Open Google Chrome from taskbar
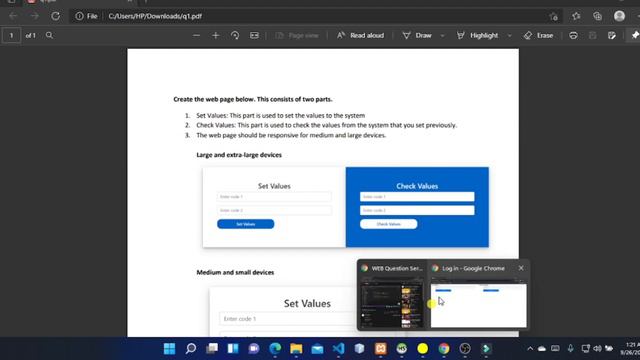This screenshot has height=360, width=640. (x=444, y=349)
